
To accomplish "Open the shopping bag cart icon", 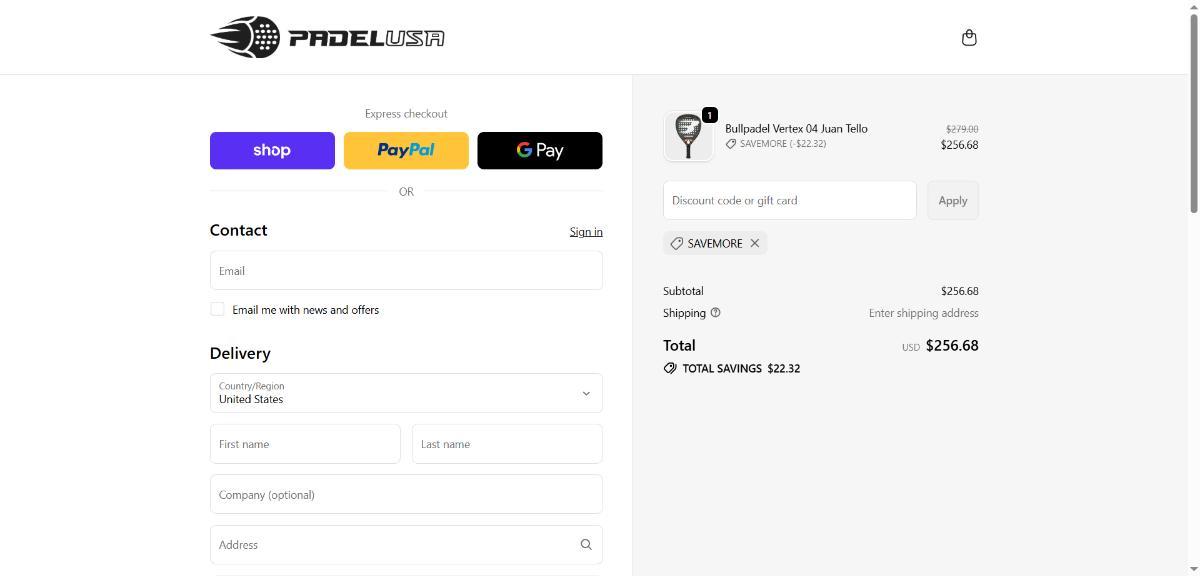I will pyautogui.click(x=968, y=38).
